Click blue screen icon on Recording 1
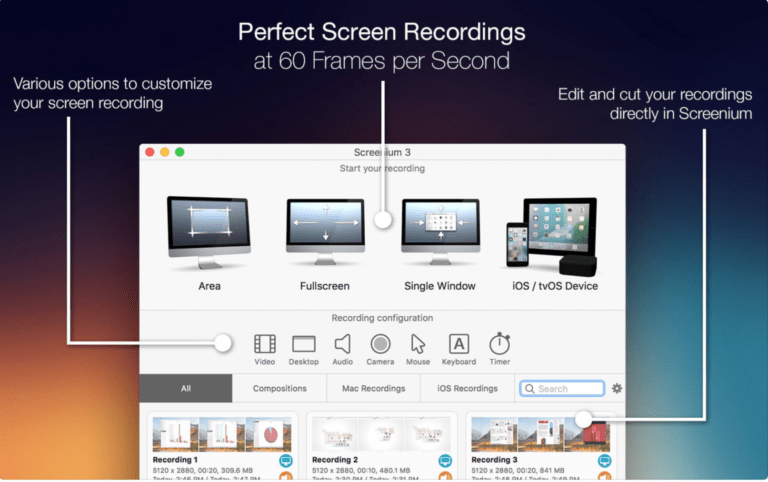 click(x=286, y=460)
